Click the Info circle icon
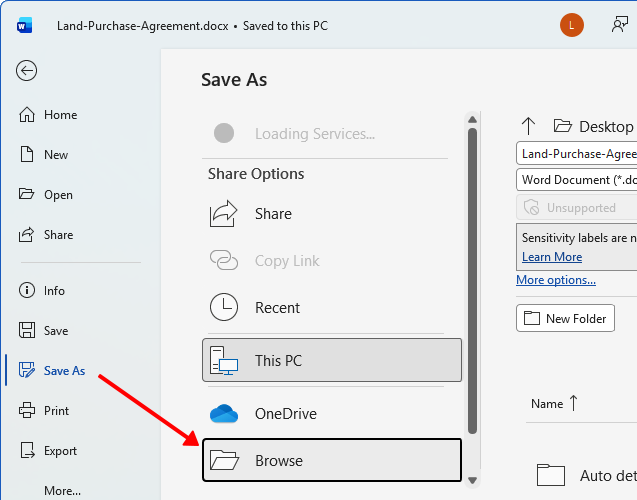Image resolution: width=637 pixels, height=500 pixels. tap(27, 290)
